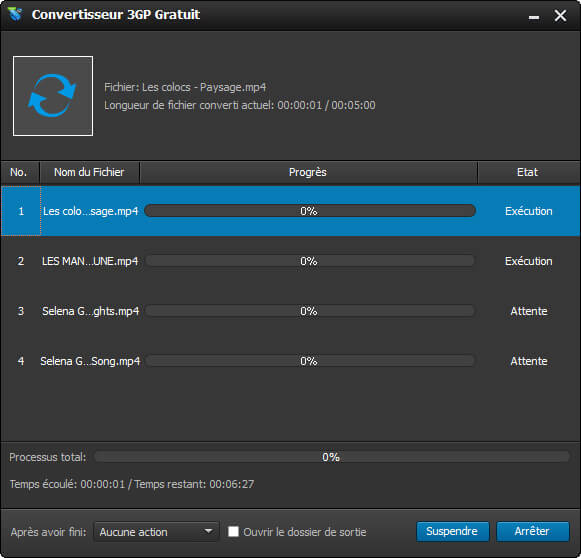Click the Suspendre button

(452, 531)
